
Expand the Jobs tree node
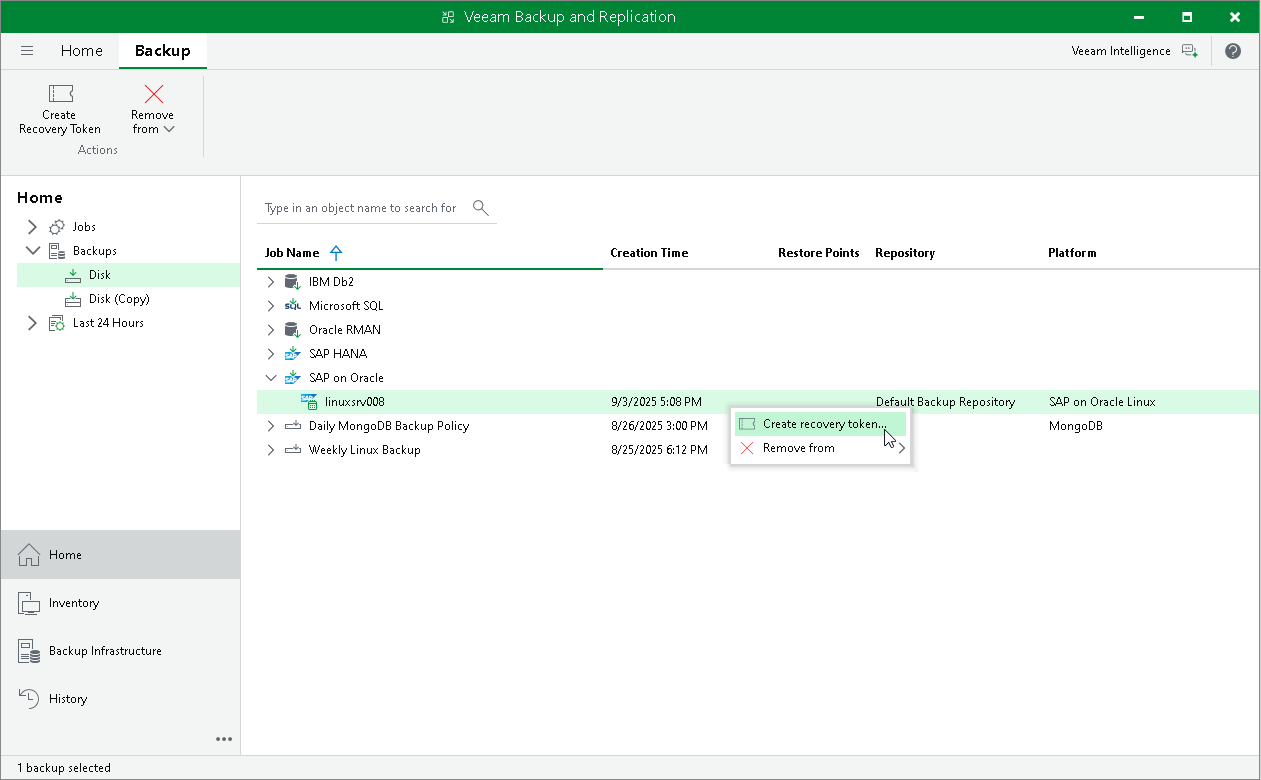(33, 227)
